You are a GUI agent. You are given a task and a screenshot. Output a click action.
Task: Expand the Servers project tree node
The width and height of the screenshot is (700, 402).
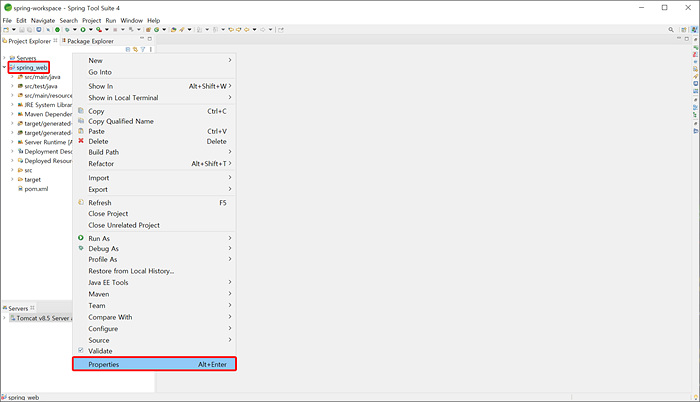click(4, 58)
